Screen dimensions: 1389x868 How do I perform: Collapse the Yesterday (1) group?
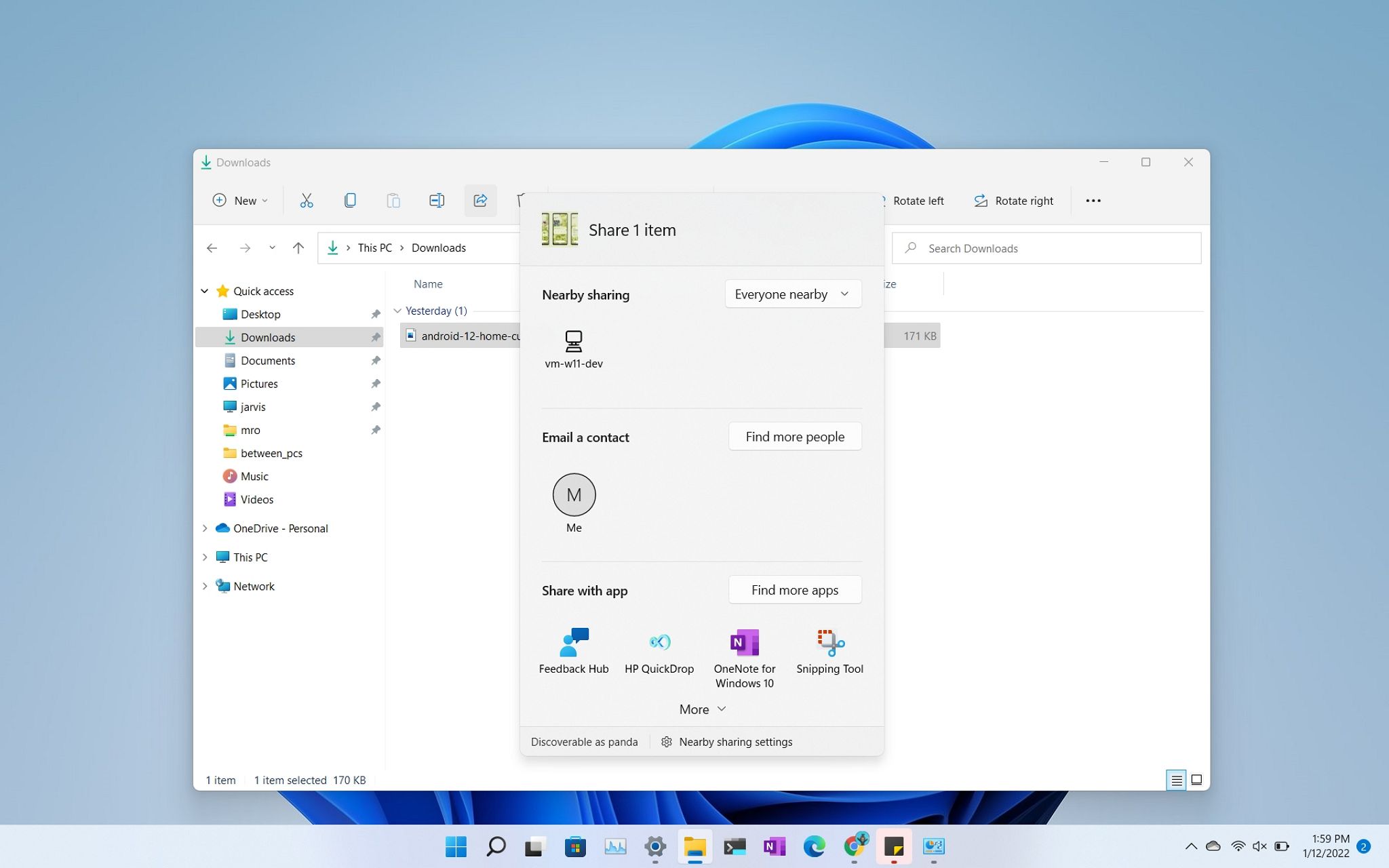(397, 311)
